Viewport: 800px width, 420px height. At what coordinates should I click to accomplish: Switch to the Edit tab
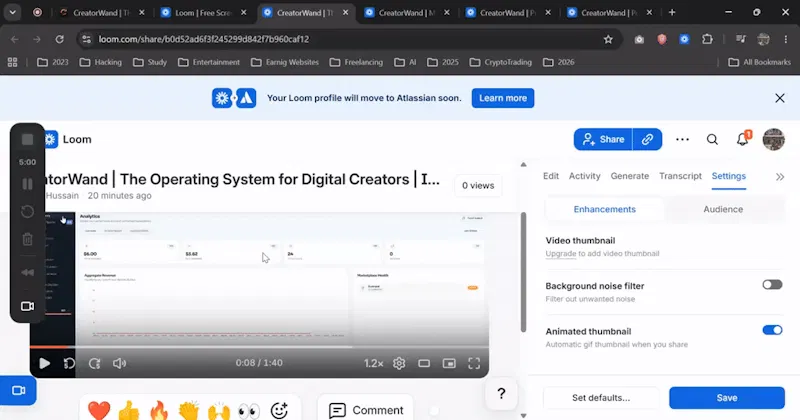pyautogui.click(x=551, y=176)
